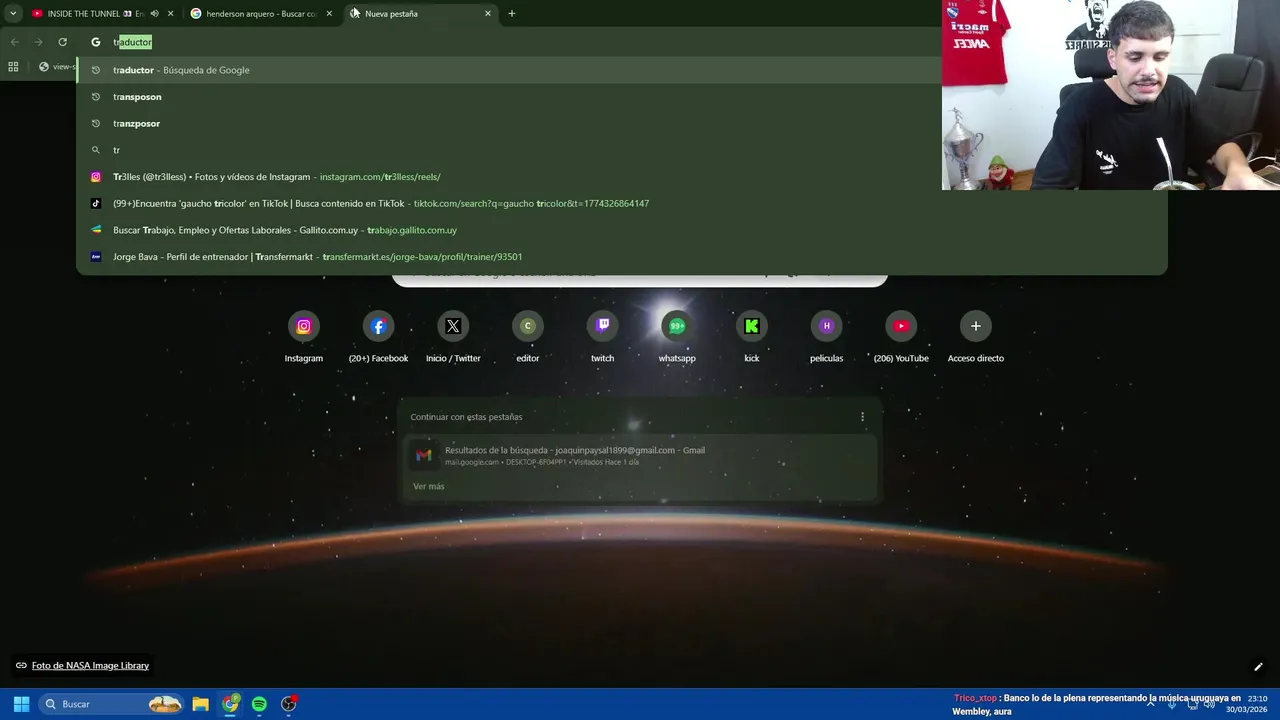The height and width of the screenshot is (720, 1280).
Task: Open the apps grid in the bookmarks bar
Action: tap(13, 67)
